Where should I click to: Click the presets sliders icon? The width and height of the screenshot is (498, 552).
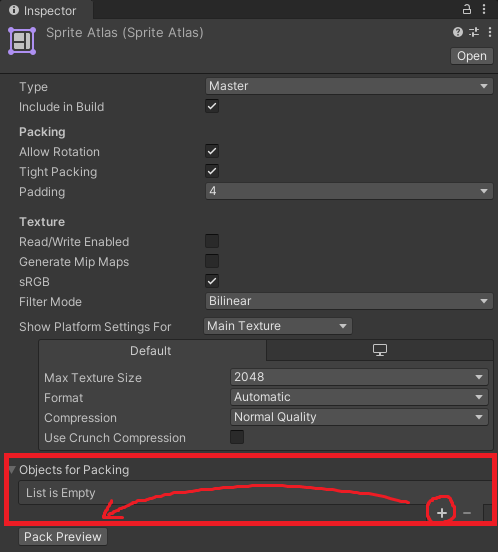point(474,32)
